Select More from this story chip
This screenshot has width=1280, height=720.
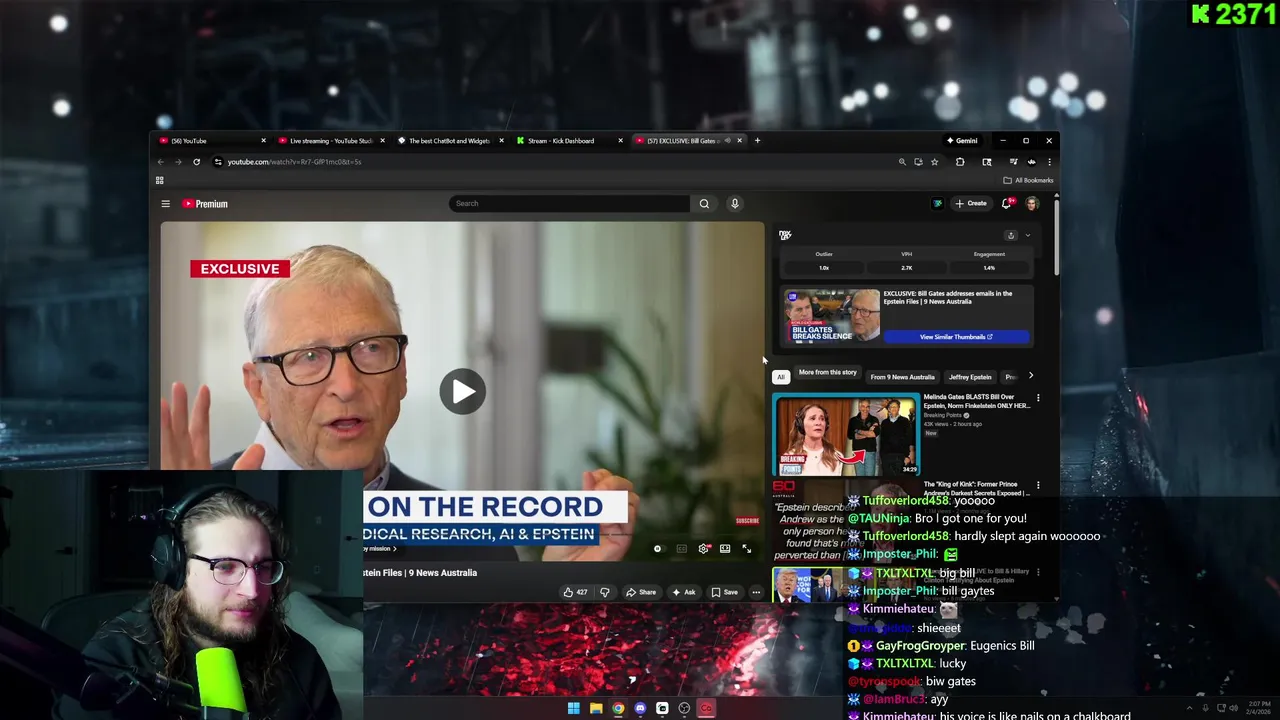click(x=827, y=373)
